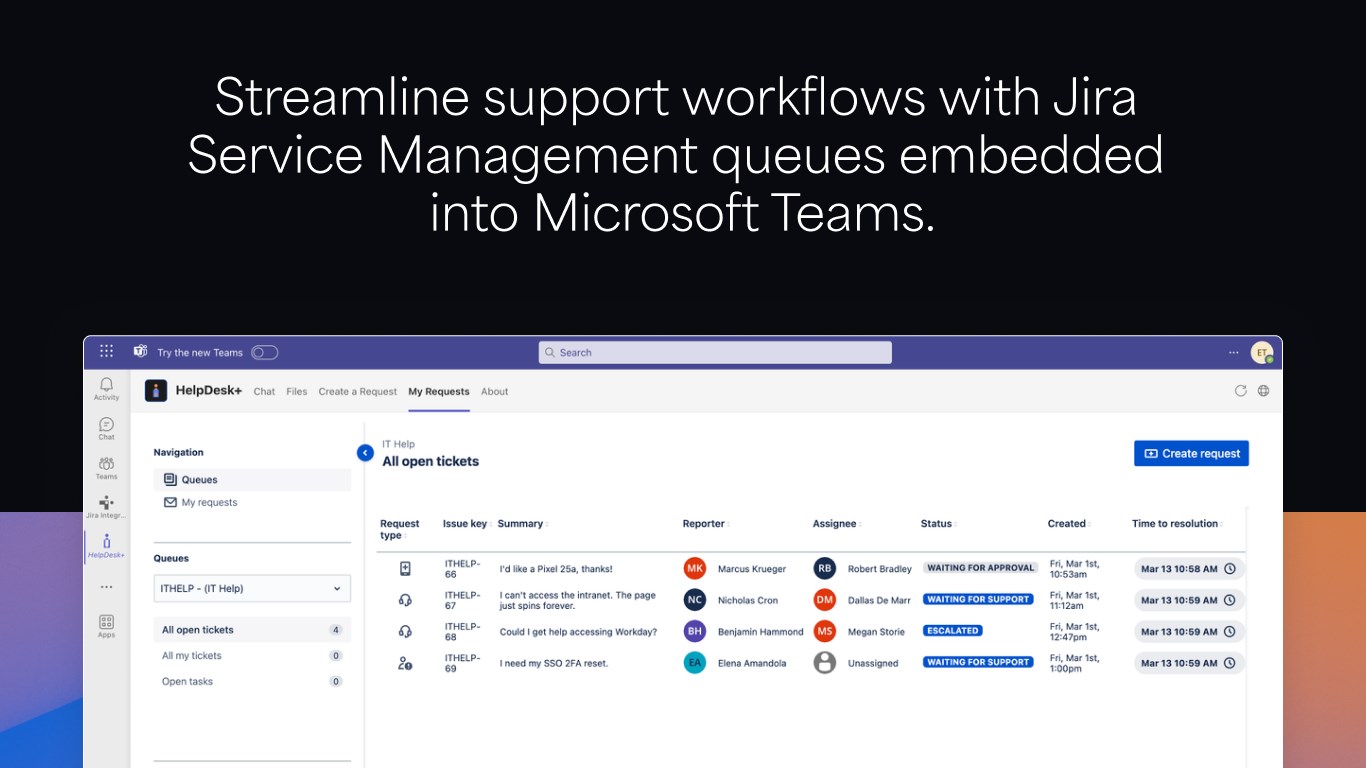This screenshot has width=1366, height=768.
Task: Click the WAITING FOR APPROVAL status badge
Action: (980, 568)
